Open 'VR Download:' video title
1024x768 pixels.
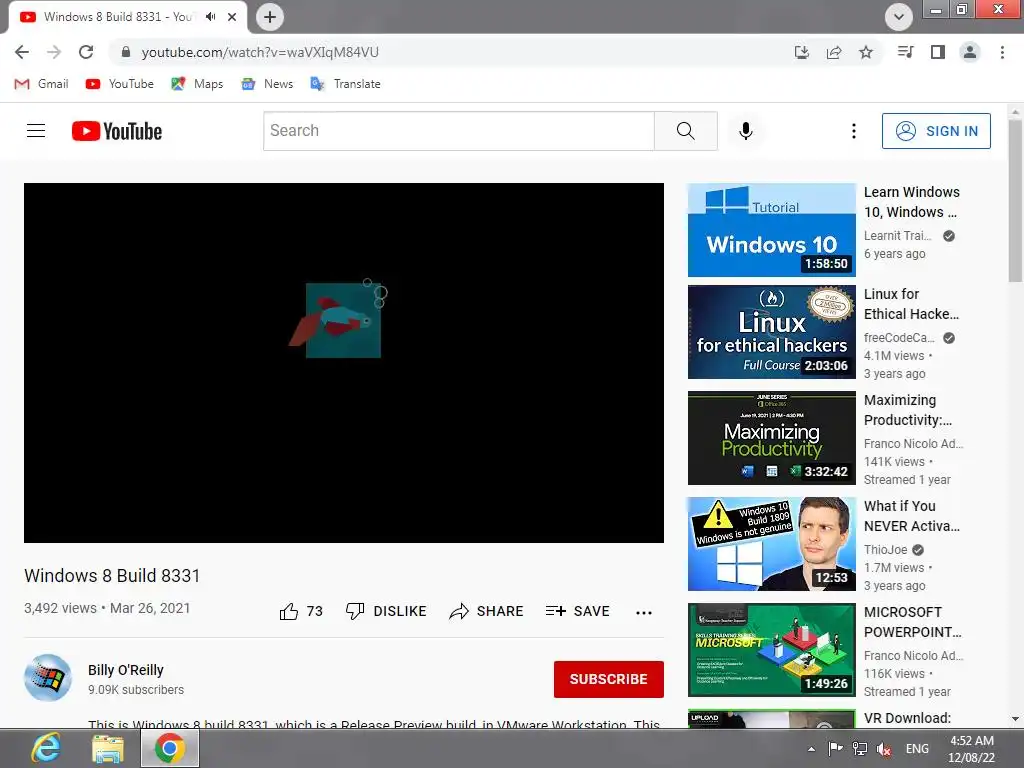(907, 718)
